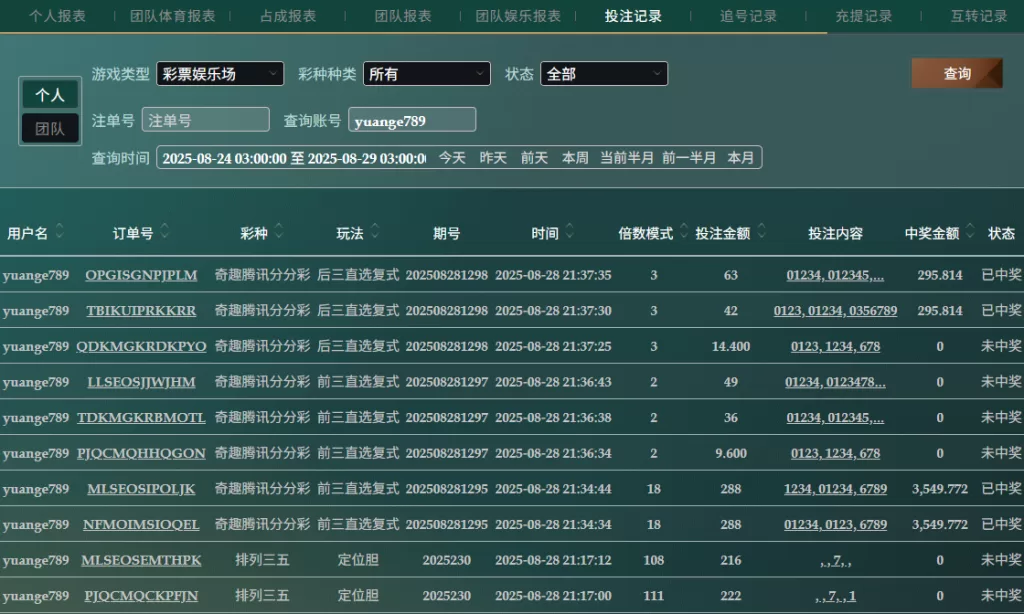Choose the 本月 quick date link

[741, 158]
